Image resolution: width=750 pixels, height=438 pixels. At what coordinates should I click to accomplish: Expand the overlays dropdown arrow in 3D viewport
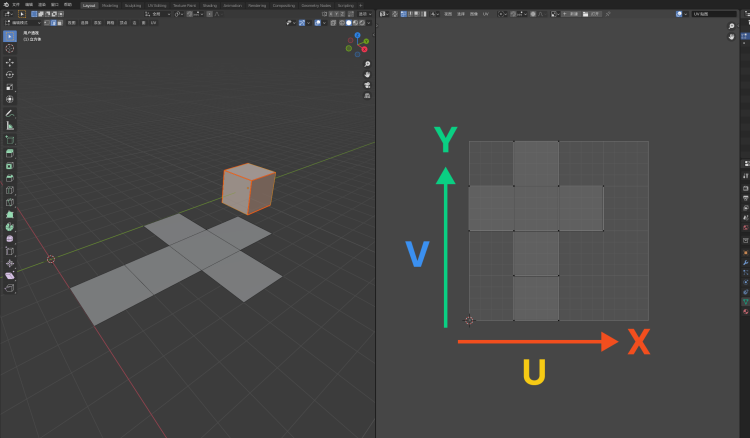(324, 22)
